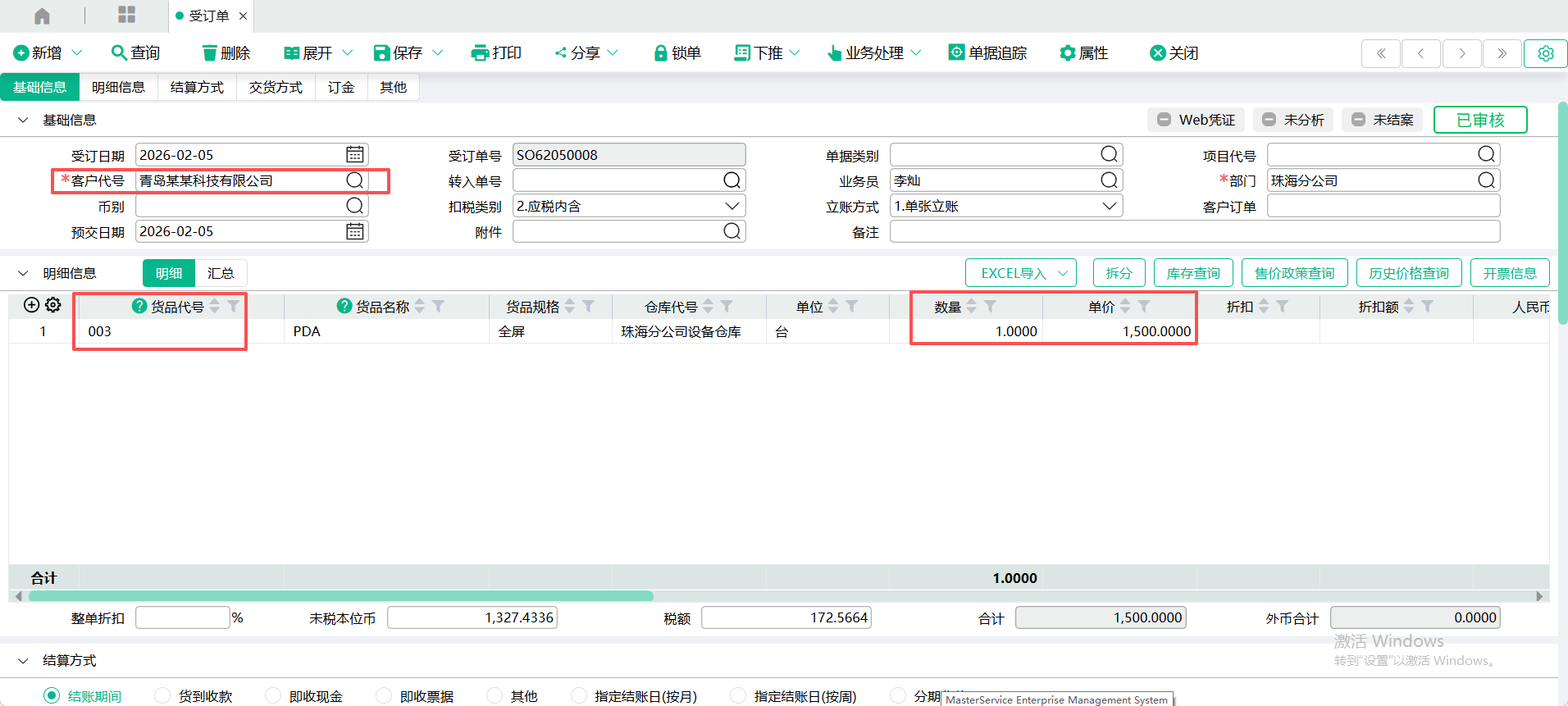This screenshot has width=1568, height=706.
Task: Expand the 扣税类别 dropdown
Action: [732, 206]
